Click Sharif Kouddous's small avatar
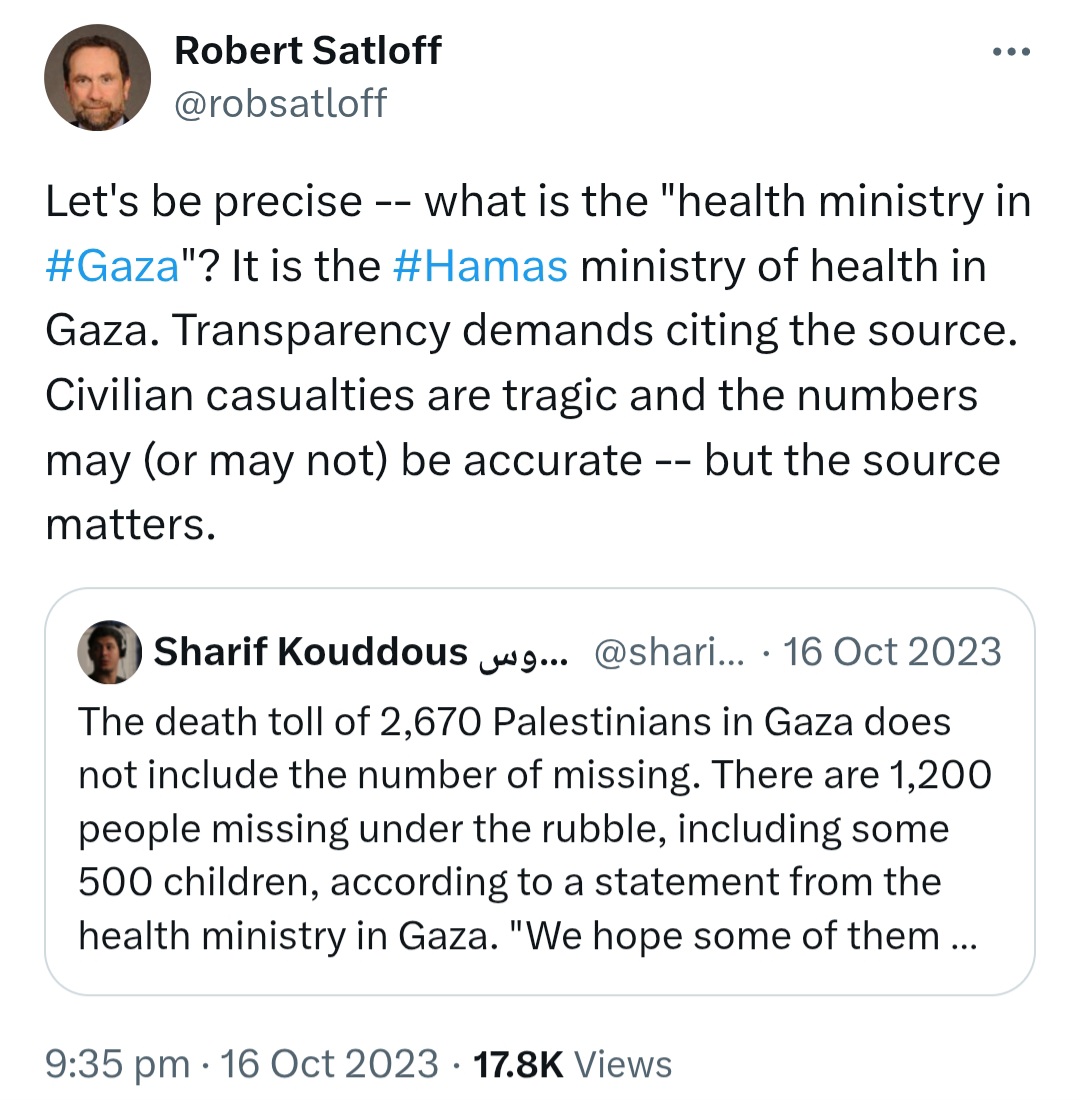The width and height of the screenshot is (1080, 1103). pos(109,652)
